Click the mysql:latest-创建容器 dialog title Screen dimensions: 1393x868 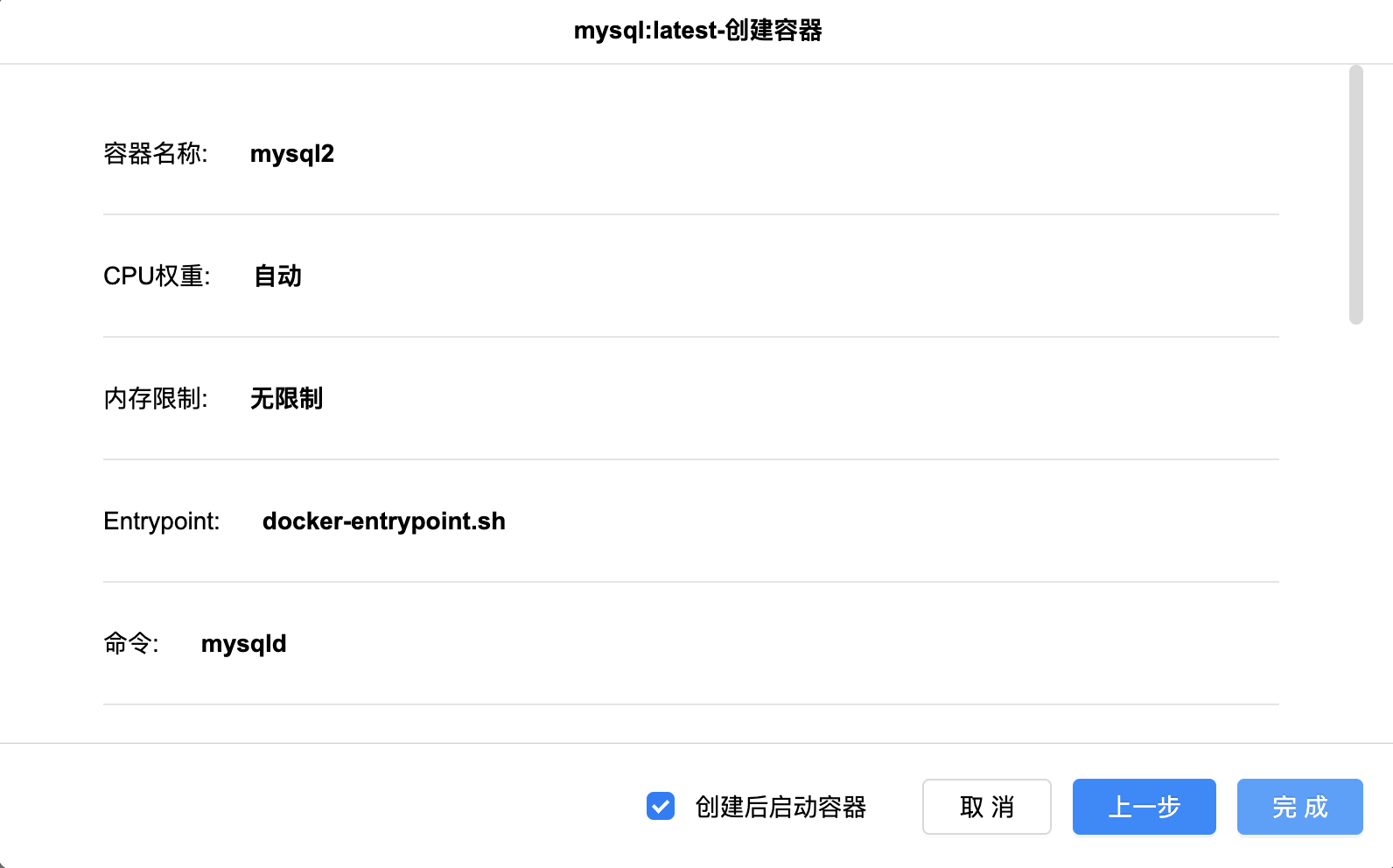697,31
